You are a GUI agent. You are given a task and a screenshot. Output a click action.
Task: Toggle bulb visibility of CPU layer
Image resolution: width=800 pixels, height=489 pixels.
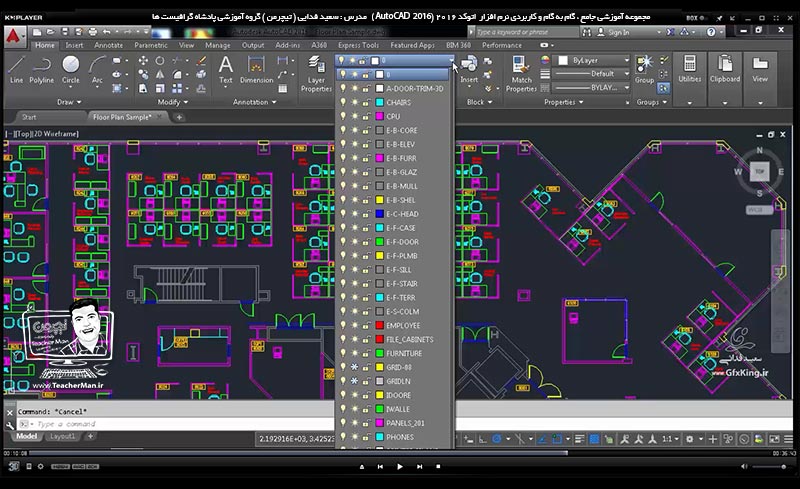(x=343, y=116)
